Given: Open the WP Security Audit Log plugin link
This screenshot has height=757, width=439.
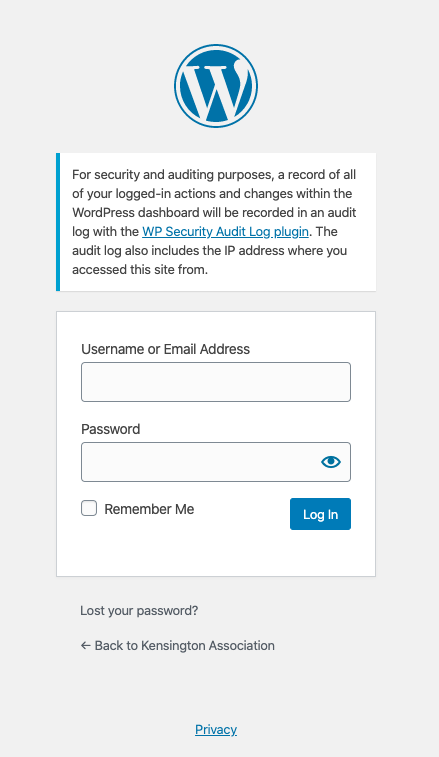Looking at the screenshot, I should (x=225, y=232).
